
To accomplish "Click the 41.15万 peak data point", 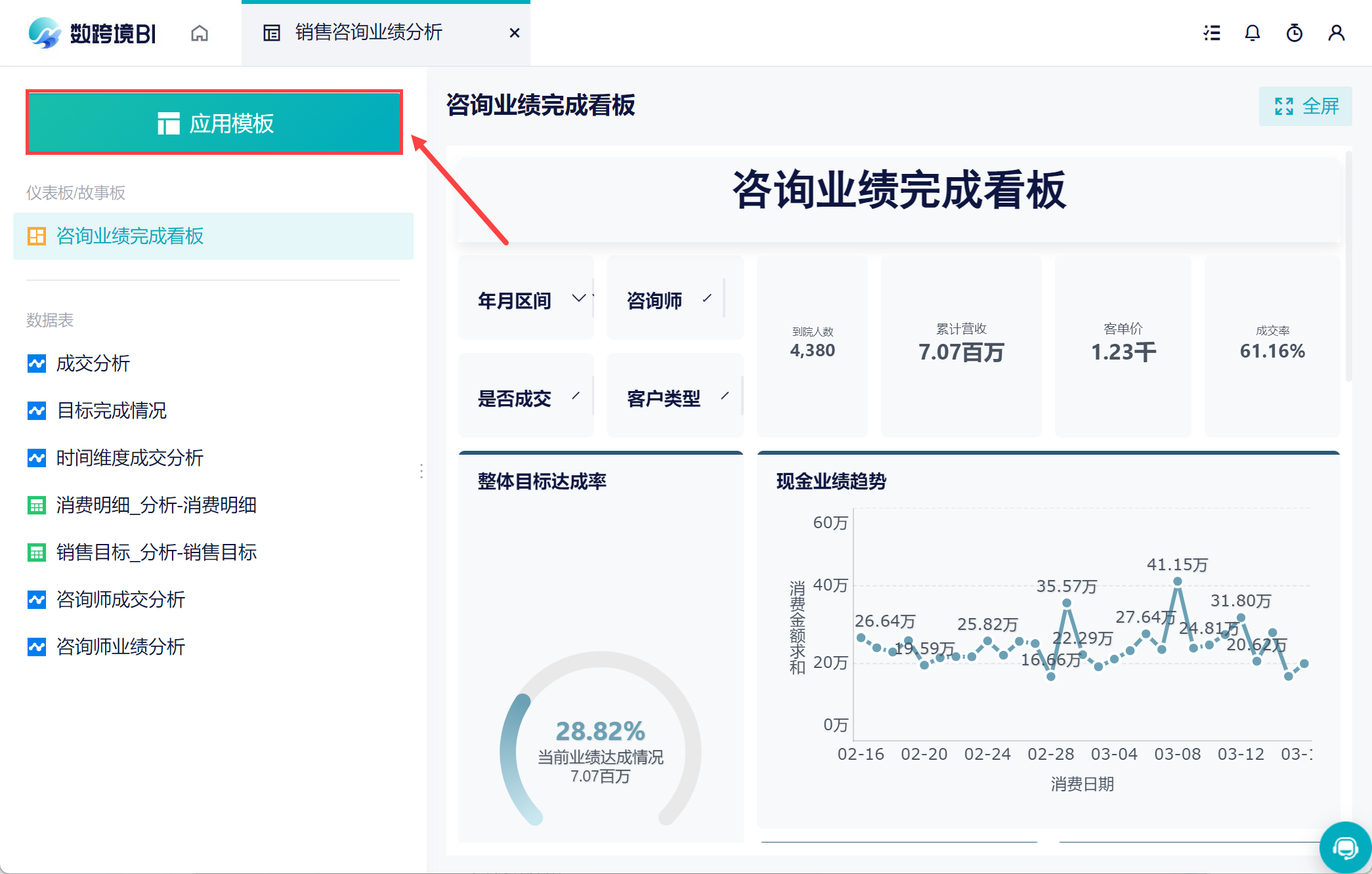I will click(1178, 581).
